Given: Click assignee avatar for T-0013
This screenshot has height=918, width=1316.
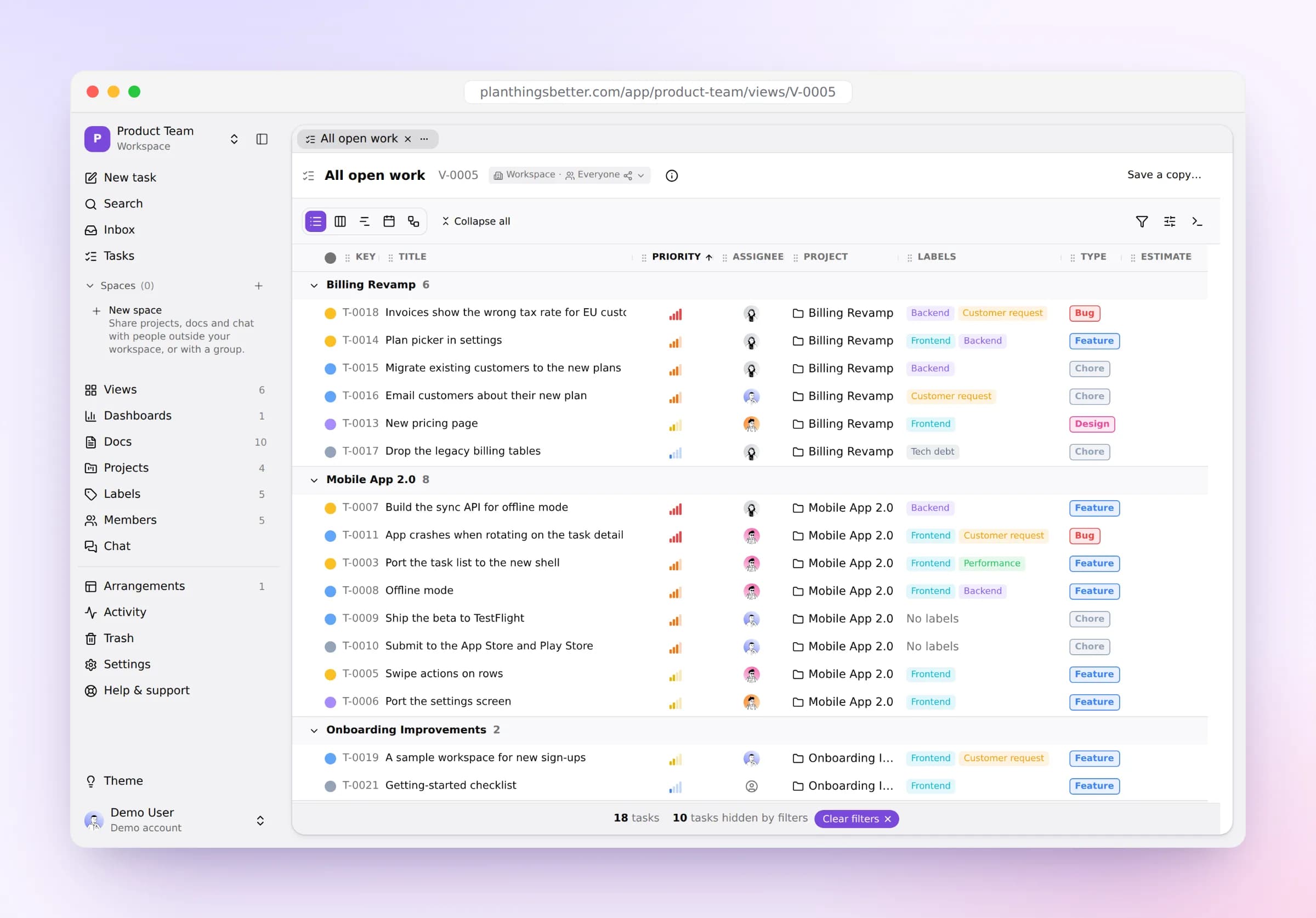Looking at the screenshot, I should pyautogui.click(x=751, y=424).
